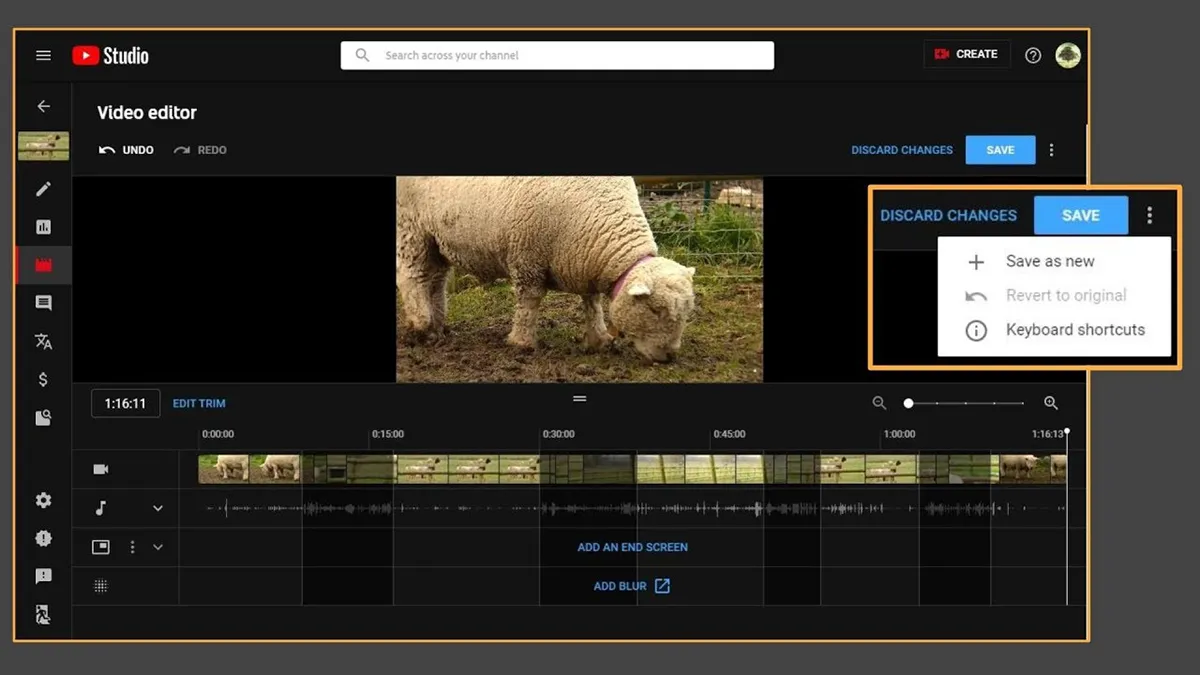Expand the end screen track chevron
The image size is (1200, 675).
point(157,547)
